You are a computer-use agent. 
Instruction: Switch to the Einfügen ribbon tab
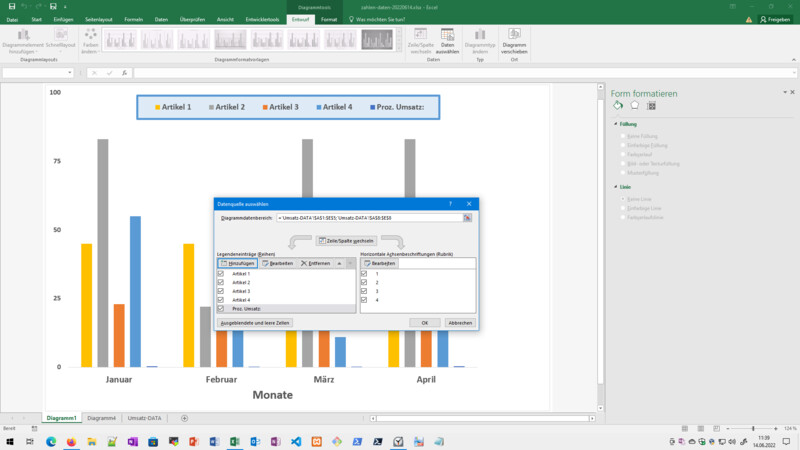click(63, 19)
